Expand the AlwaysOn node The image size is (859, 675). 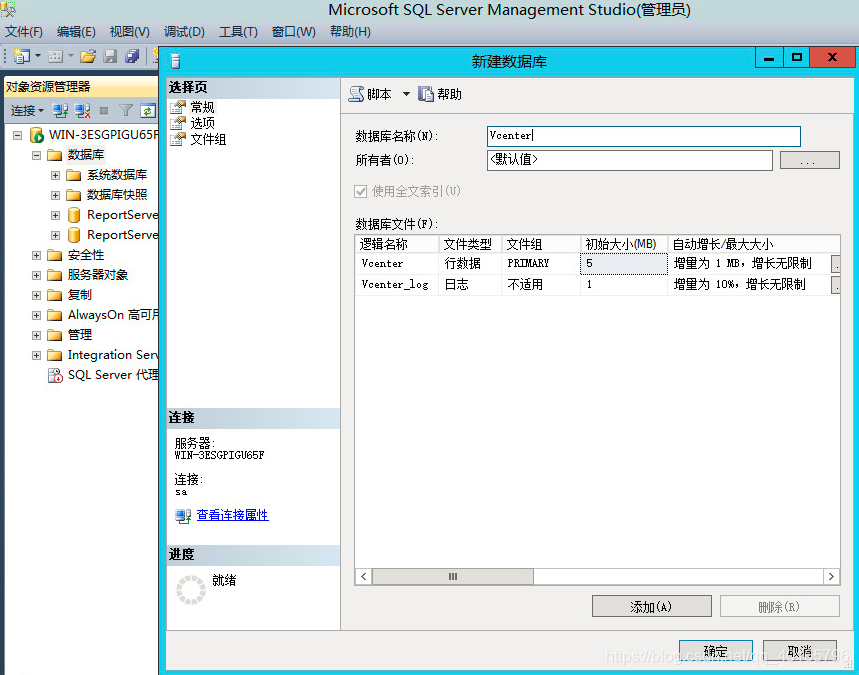coord(36,315)
